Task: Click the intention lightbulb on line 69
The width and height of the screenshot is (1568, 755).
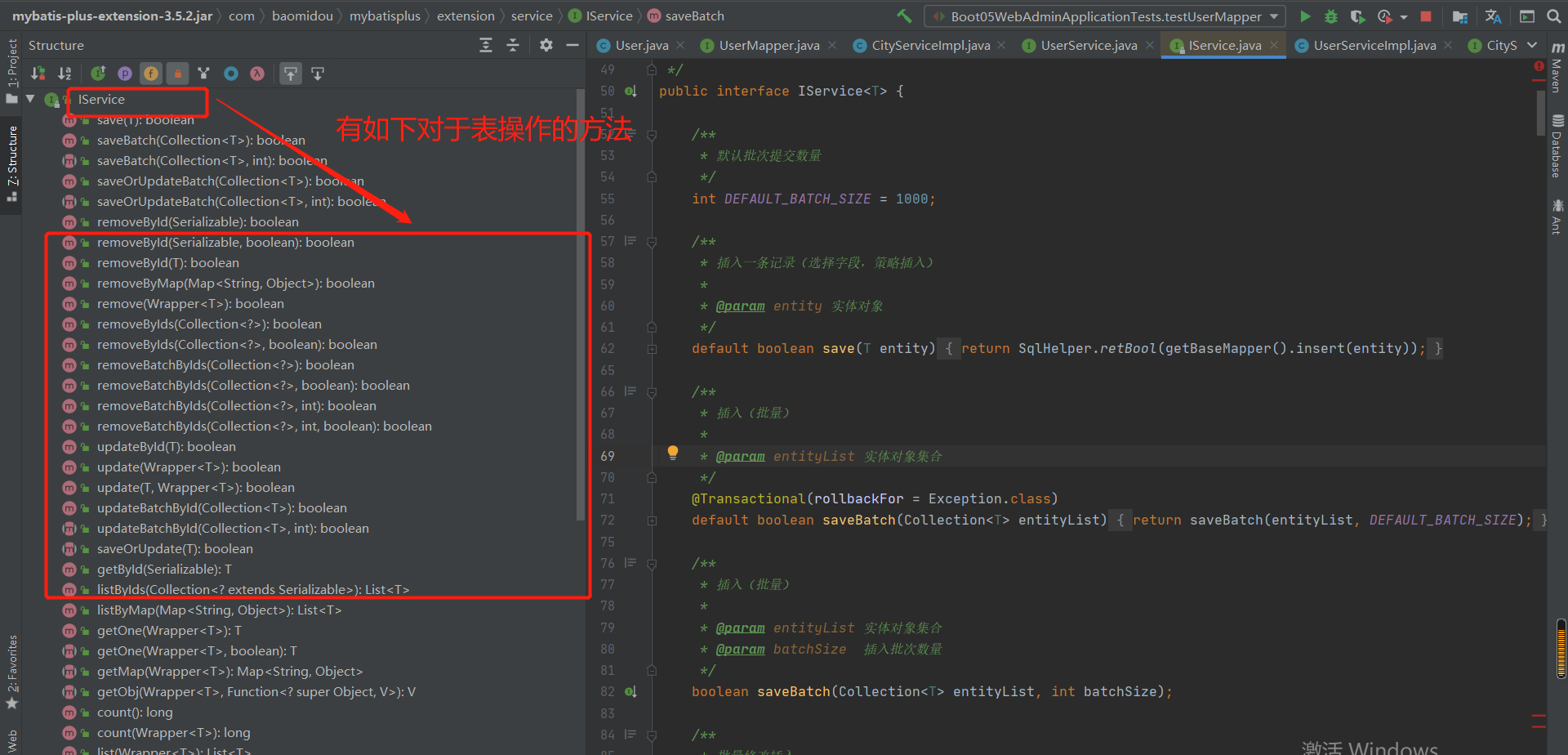Action: (673, 452)
